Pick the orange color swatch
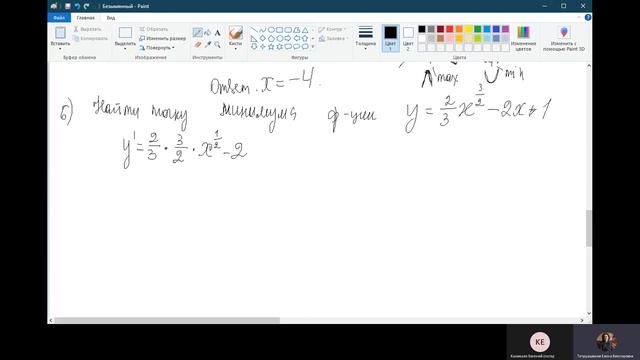 tap(459, 29)
